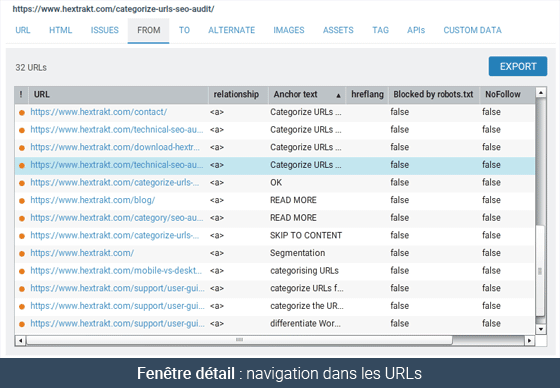Image resolution: width=560 pixels, height=388 pixels.
Task: Open the IMAGES tab
Action: (289, 30)
